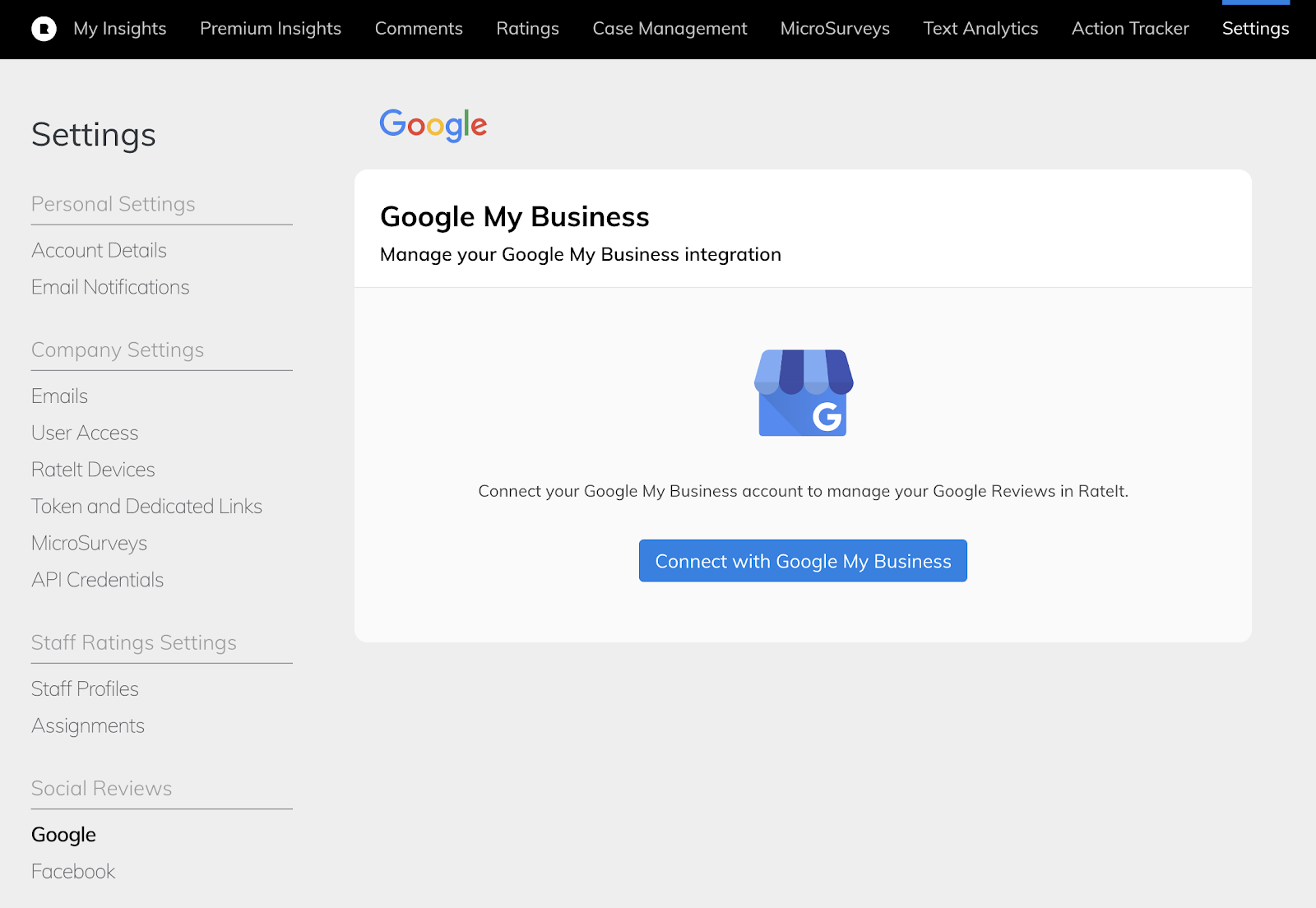Click the Google logo above the card
Screen dimensions: 1316x908
pos(433,125)
